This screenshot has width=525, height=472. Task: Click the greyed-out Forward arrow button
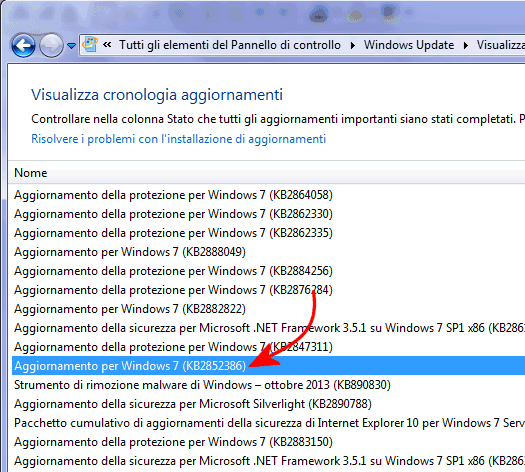click(51, 45)
